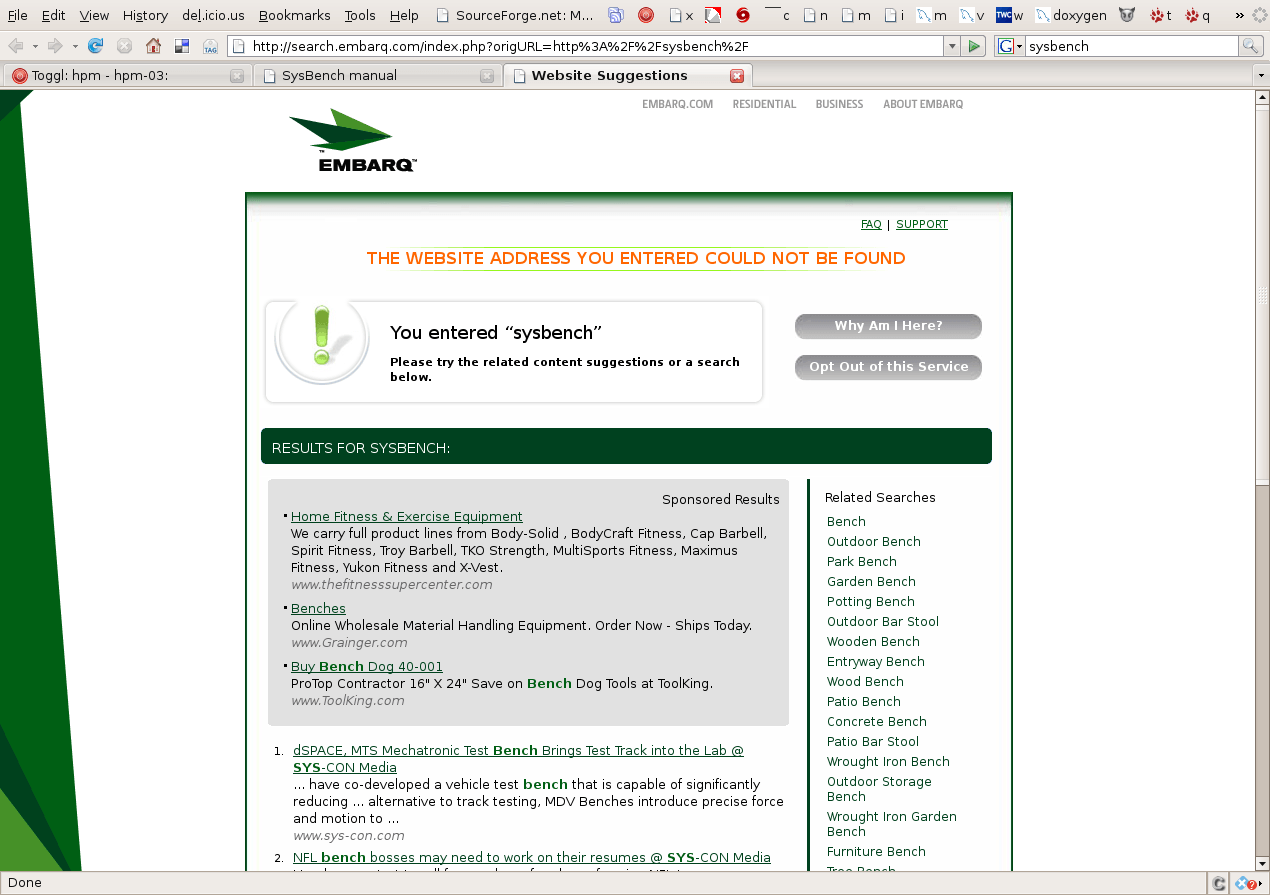Open the blue feed bookmark icon

[617, 15]
